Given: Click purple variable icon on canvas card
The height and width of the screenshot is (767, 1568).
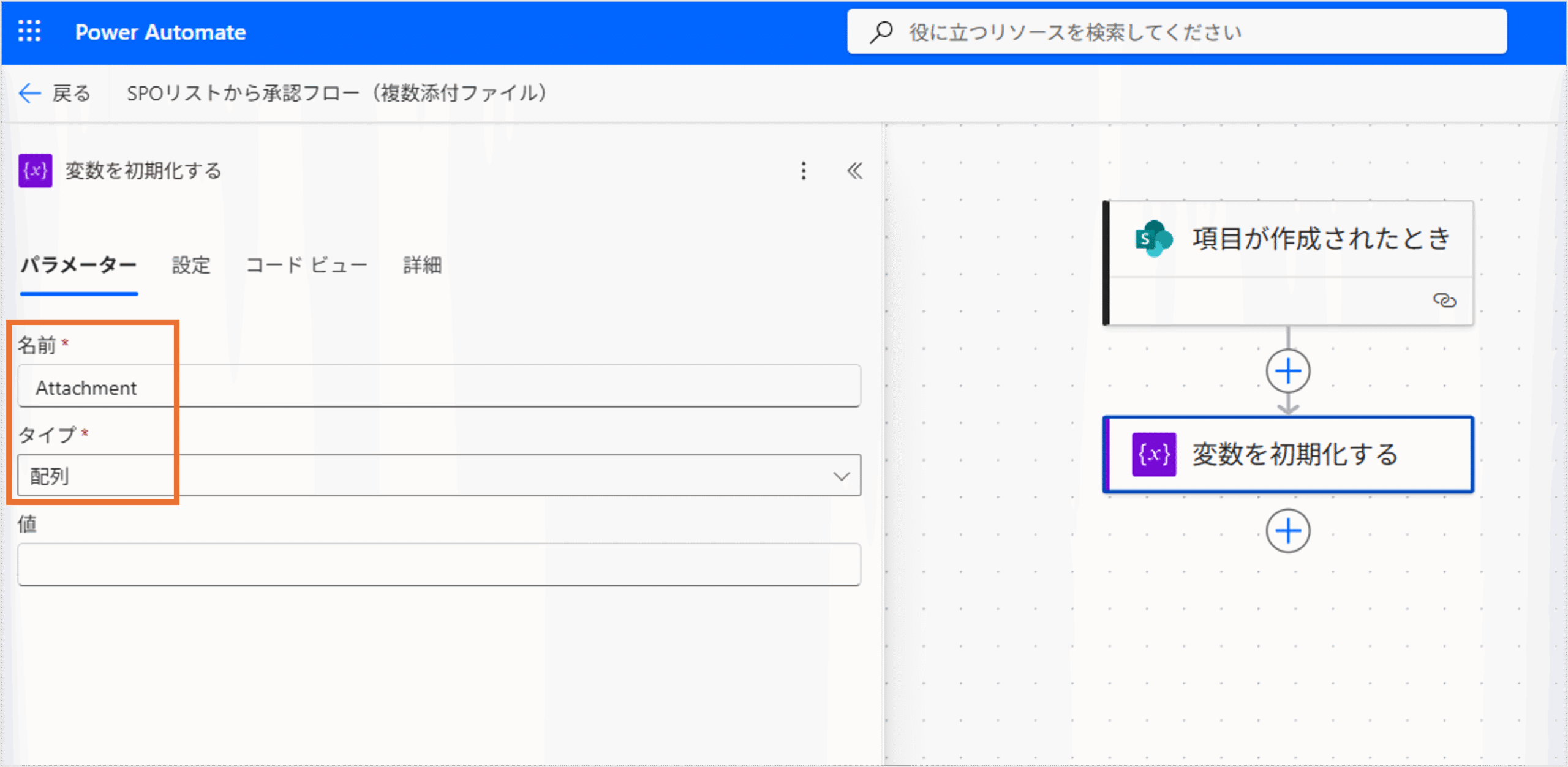Looking at the screenshot, I should point(1153,454).
